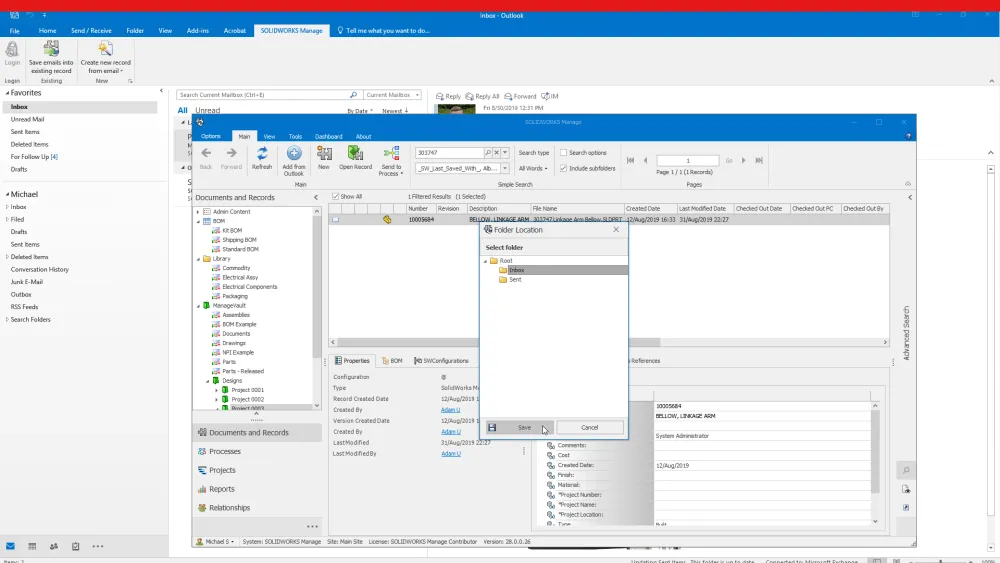The height and width of the screenshot is (563, 1000).
Task: Click the help icon in SOLIDWORKS Manage
Action: coord(908,136)
